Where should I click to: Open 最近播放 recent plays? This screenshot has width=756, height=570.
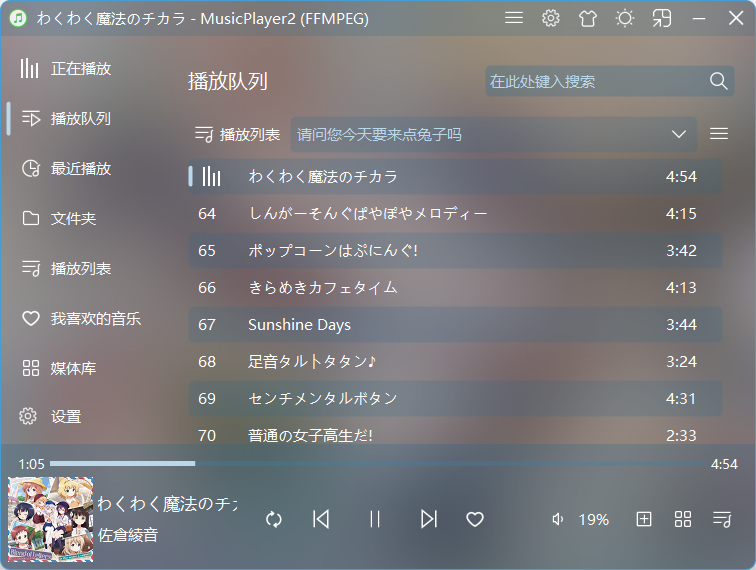coord(81,168)
